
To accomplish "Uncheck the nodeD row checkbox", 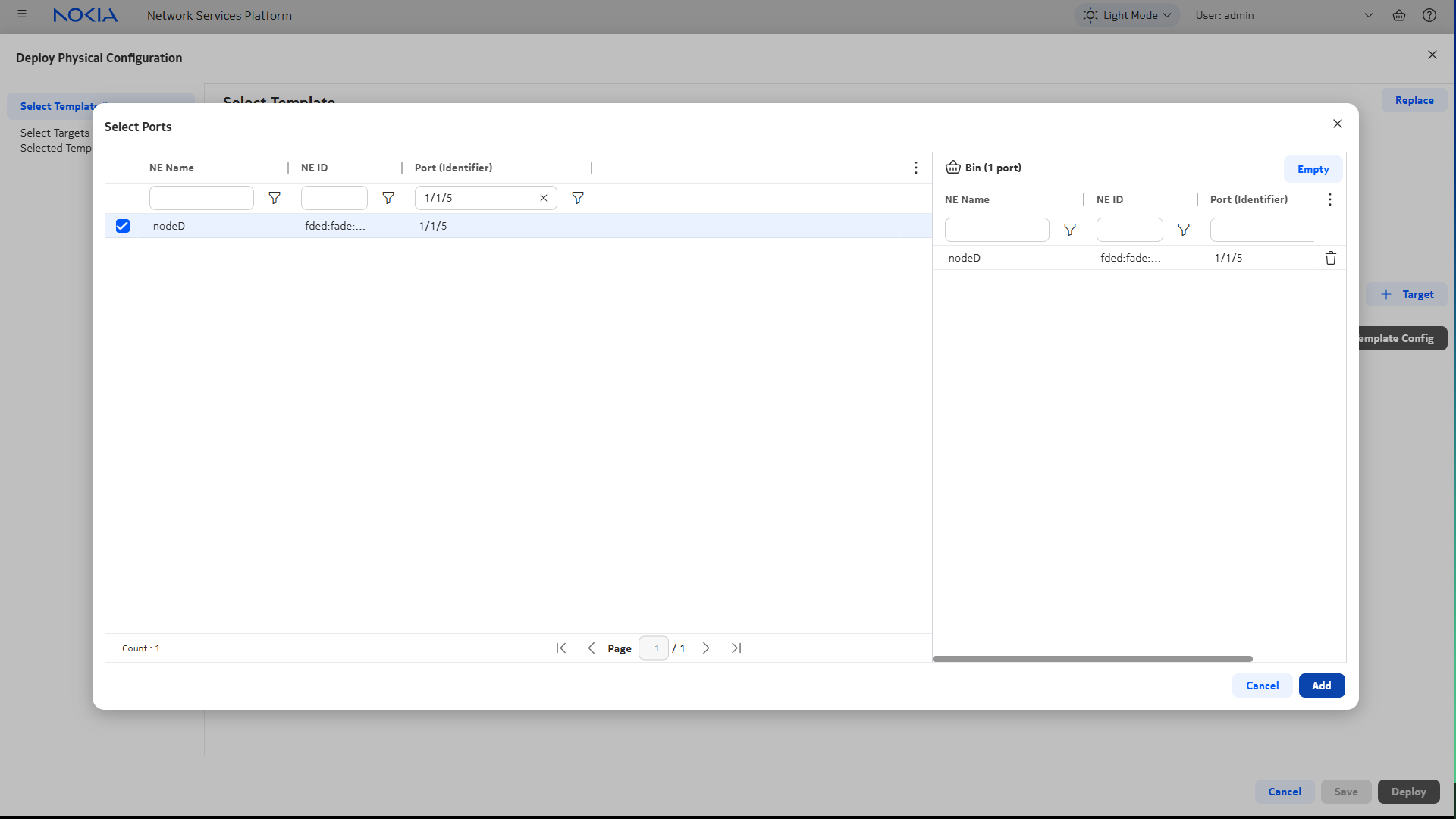I will tap(123, 226).
